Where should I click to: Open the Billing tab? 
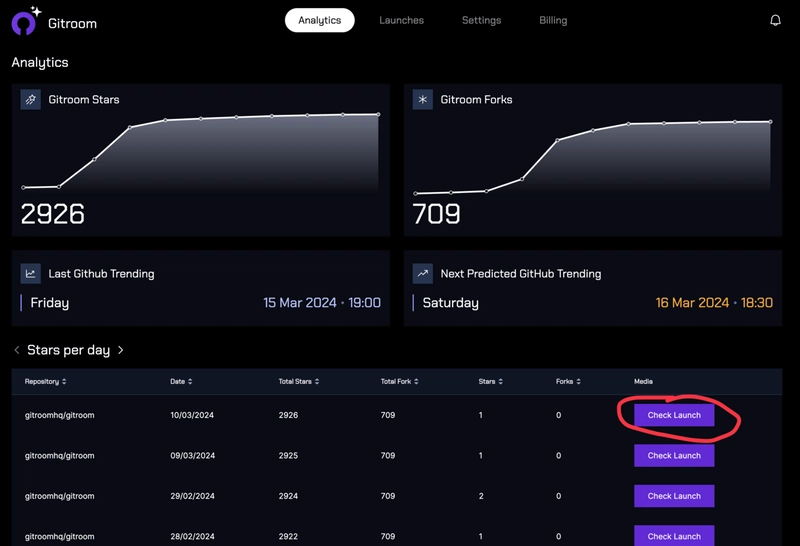coord(553,20)
